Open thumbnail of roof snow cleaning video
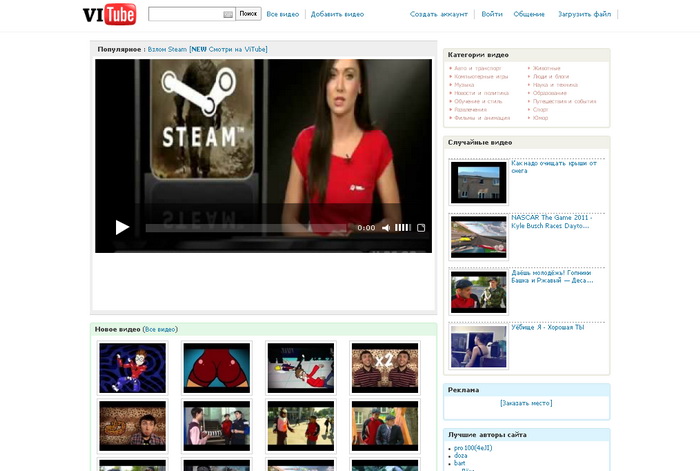700x471 pixels. (x=479, y=183)
